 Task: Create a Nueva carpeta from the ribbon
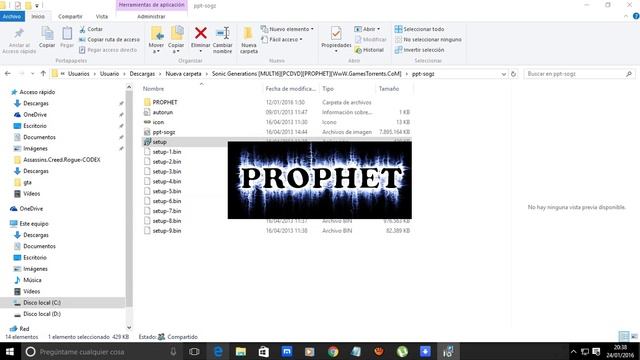tap(249, 40)
